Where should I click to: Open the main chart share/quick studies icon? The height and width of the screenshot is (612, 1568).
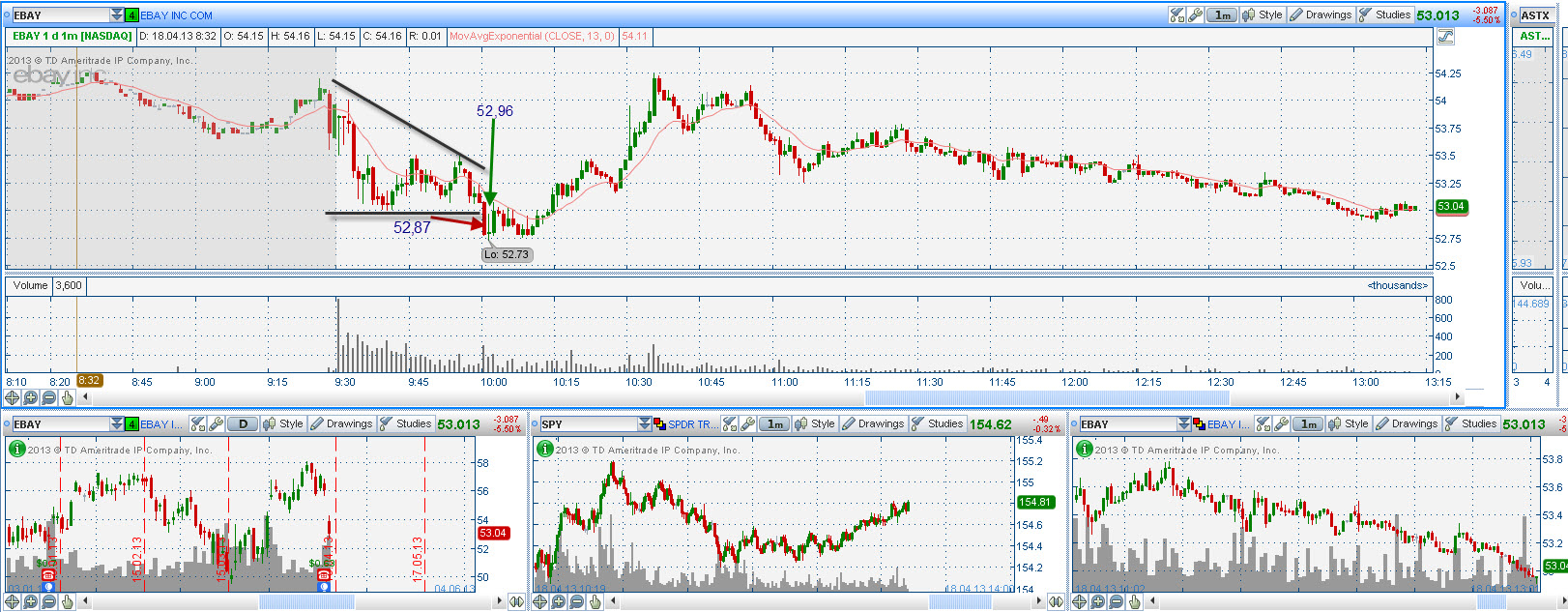pyautogui.click(x=1176, y=15)
